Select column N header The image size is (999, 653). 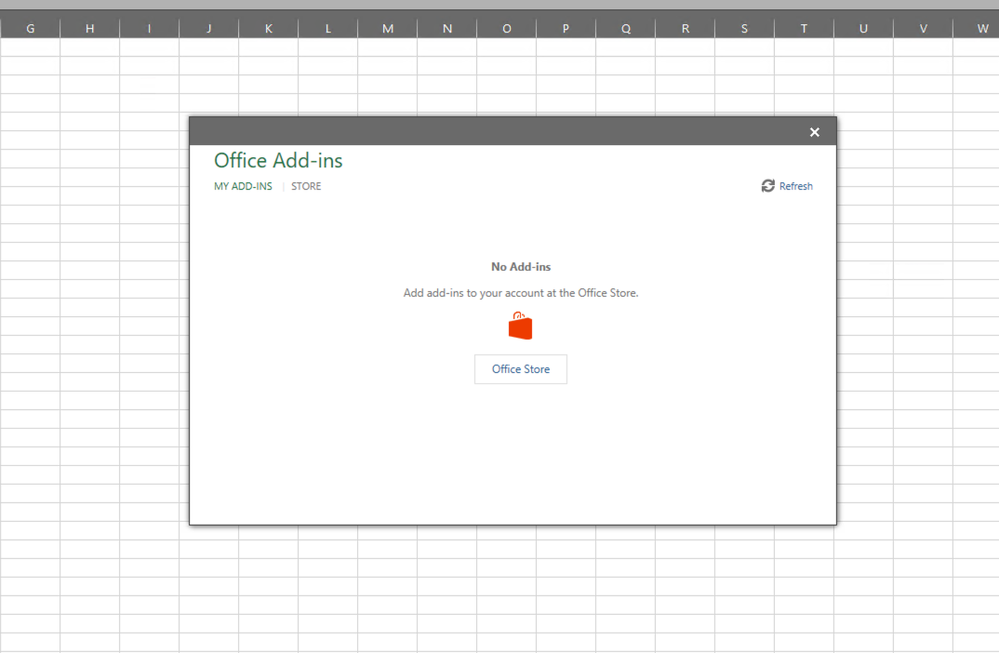tap(447, 28)
